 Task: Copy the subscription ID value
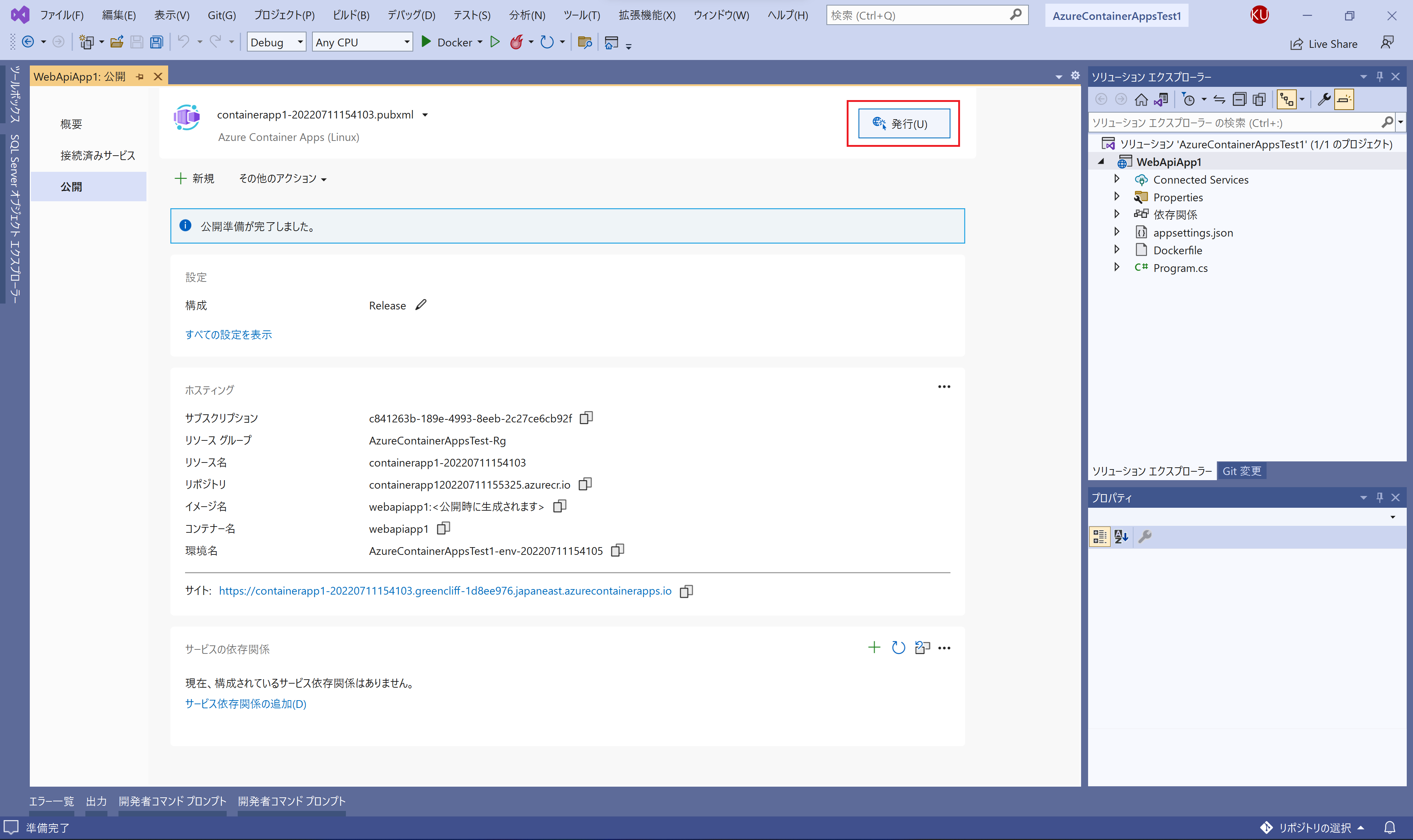[x=587, y=418]
